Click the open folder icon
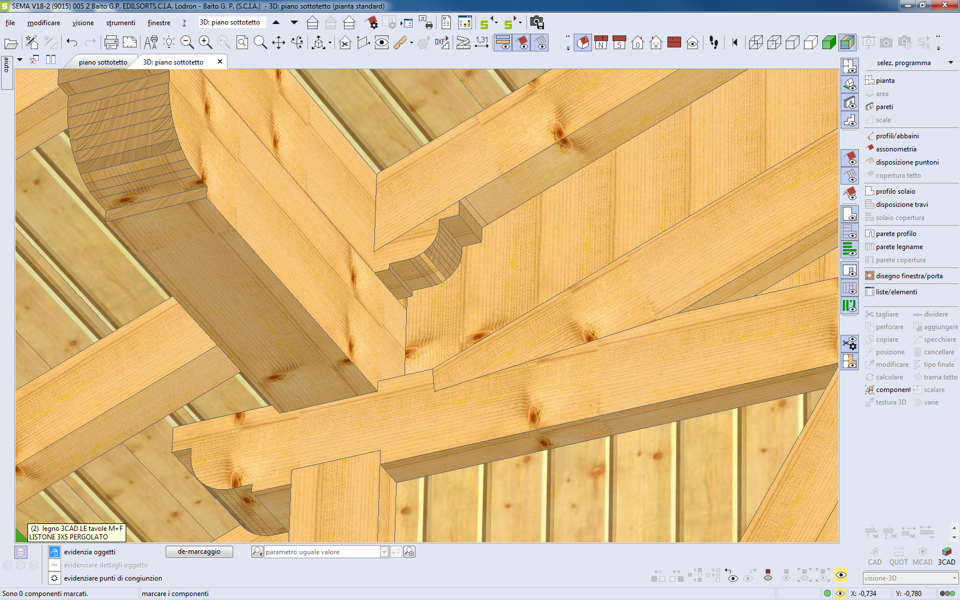The width and height of the screenshot is (960, 600). coord(11,43)
